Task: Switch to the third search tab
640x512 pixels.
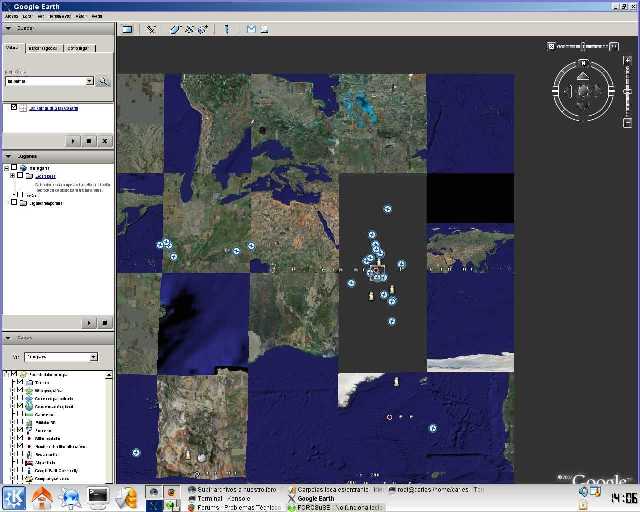Action: tap(76, 48)
